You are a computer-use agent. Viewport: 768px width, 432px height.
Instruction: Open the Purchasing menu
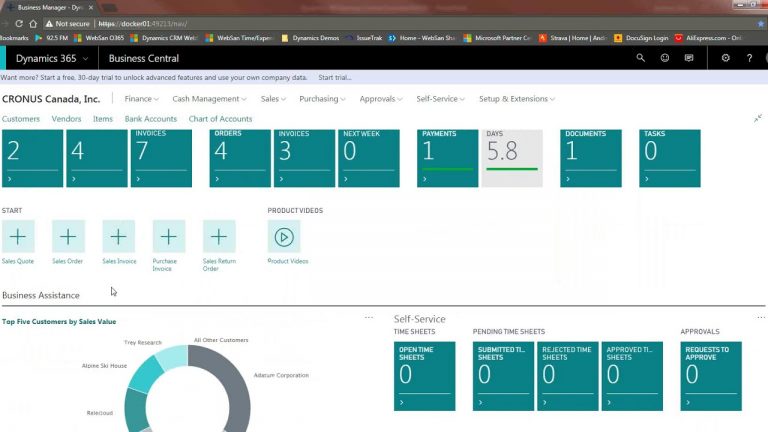point(322,99)
